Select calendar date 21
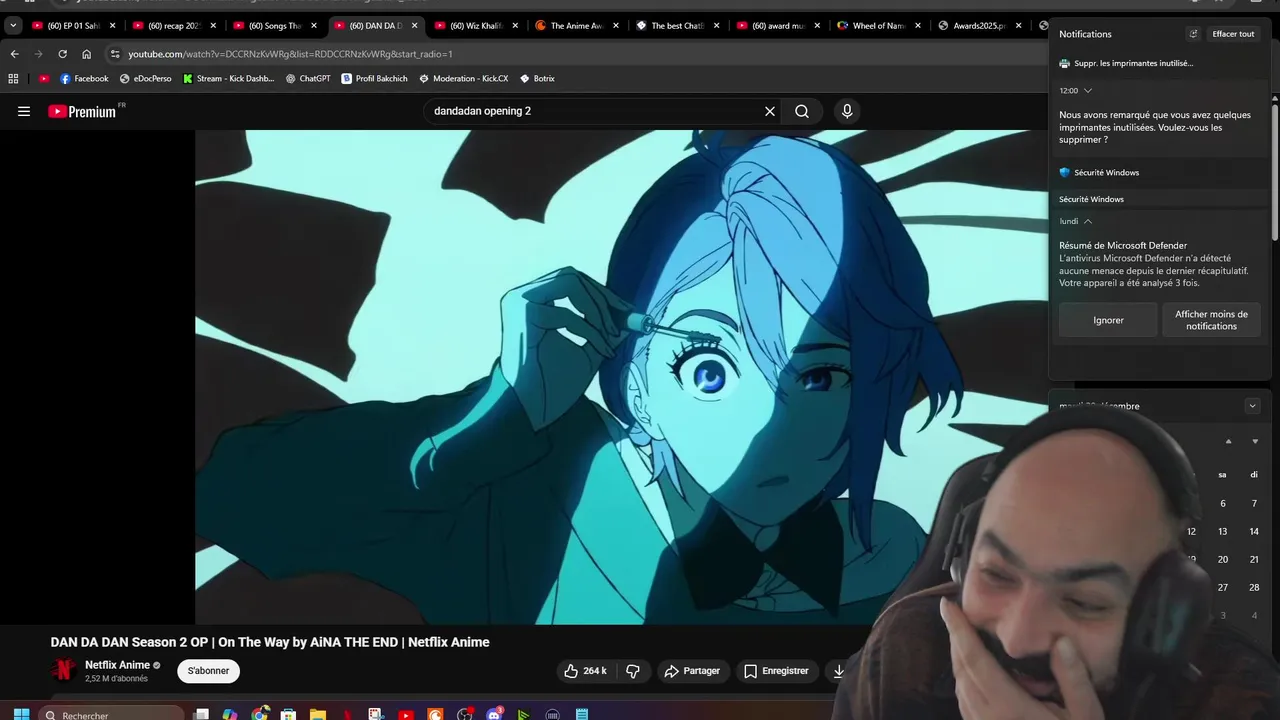 point(1254,559)
